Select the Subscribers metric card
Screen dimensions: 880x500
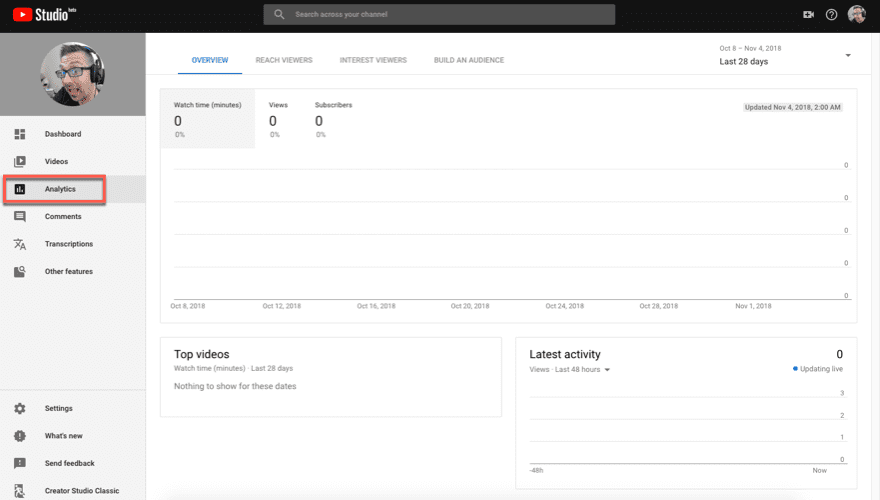(x=333, y=120)
